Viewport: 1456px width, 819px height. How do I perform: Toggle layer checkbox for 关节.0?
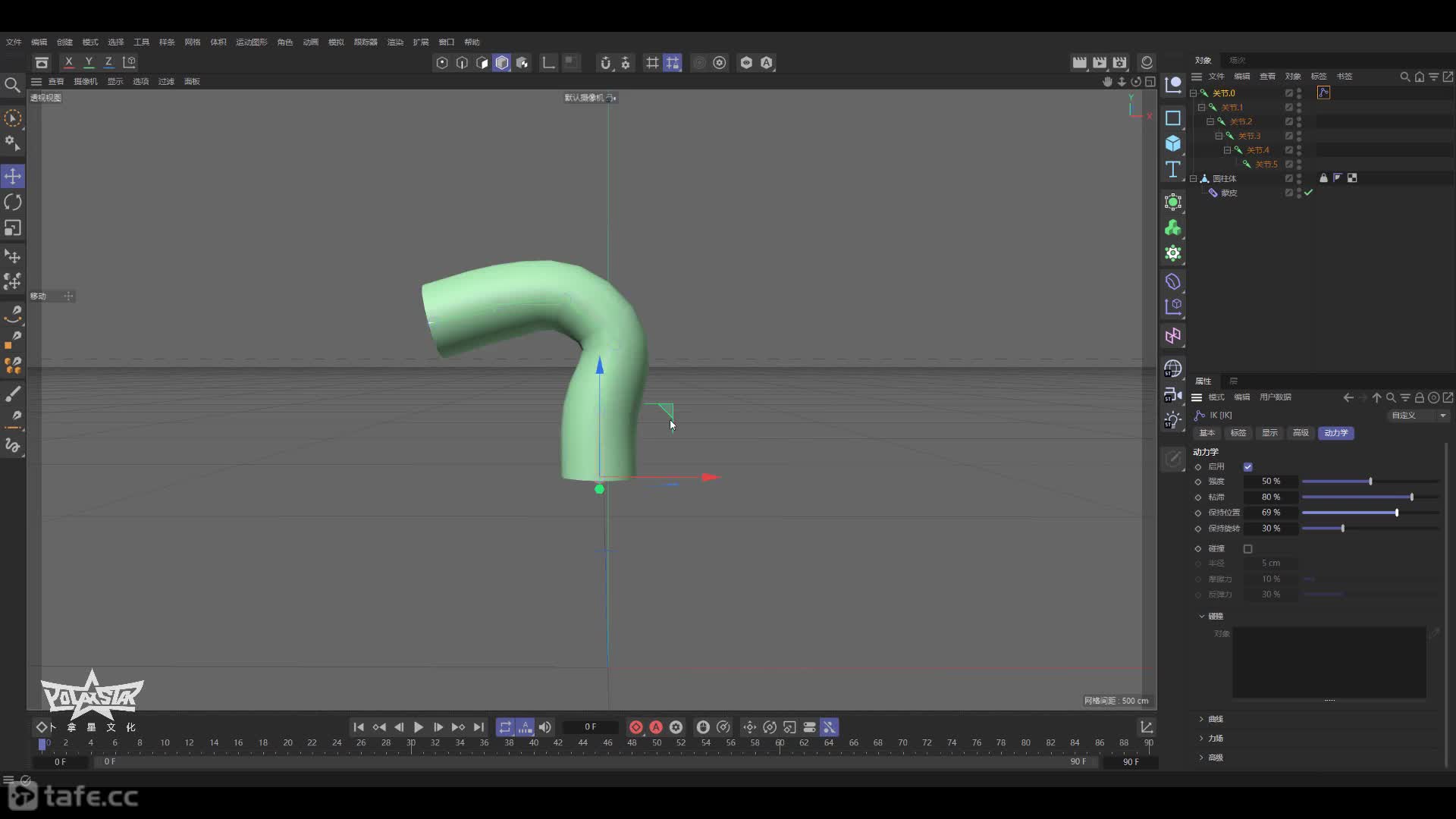1288,93
